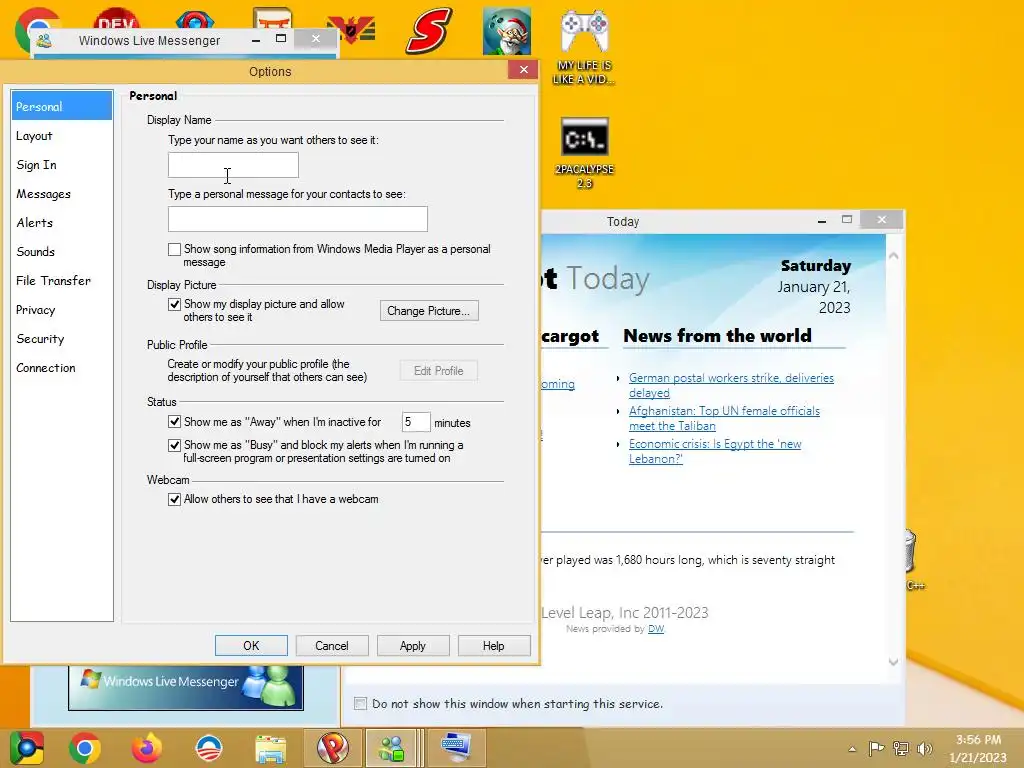The height and width of the screenshot is (768, 1024).
Task: Toggle Show me as Away when inactive
Action: pyautogui.click(x=174, y=422)
